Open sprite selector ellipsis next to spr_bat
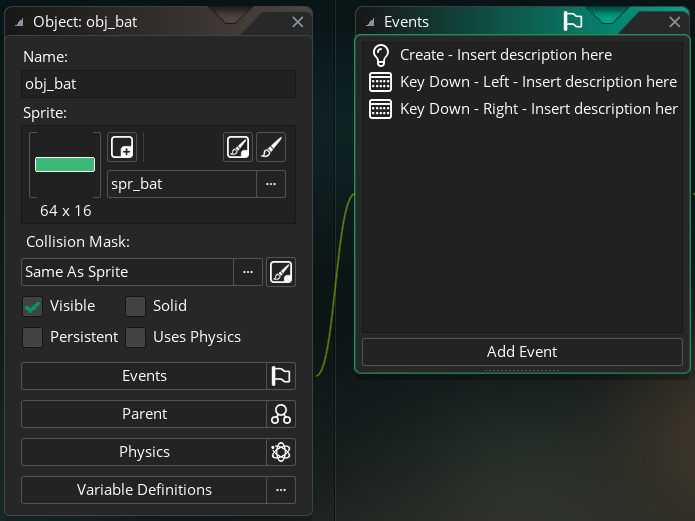The height and width of the screenshot is (521, 695). coord(271,184)
